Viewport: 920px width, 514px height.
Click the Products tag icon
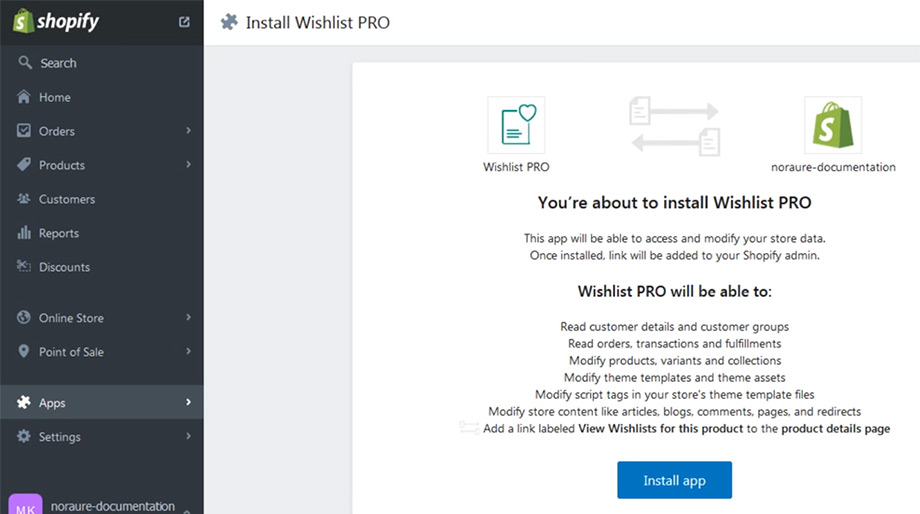23,164
